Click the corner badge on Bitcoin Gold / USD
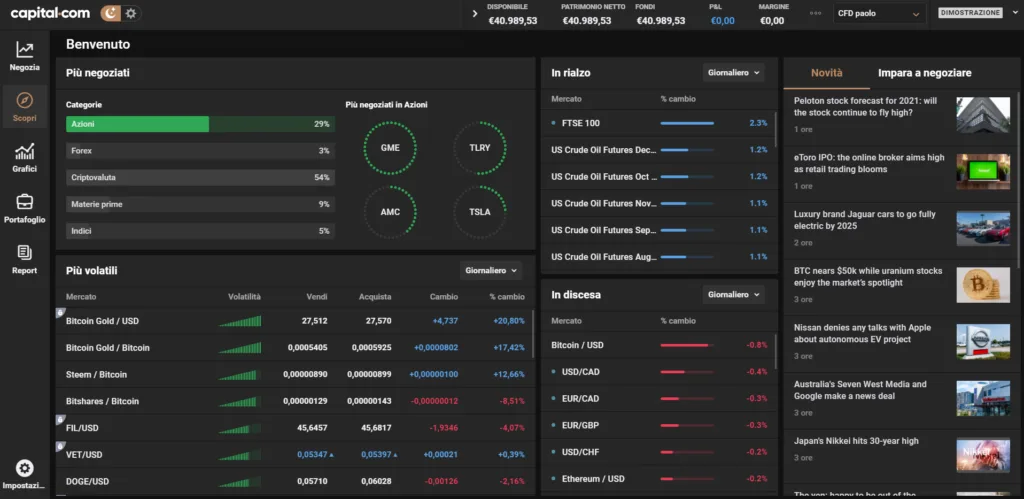This screenshot has width=1024, height=499. pyautogui.click(x=59, y=312)
